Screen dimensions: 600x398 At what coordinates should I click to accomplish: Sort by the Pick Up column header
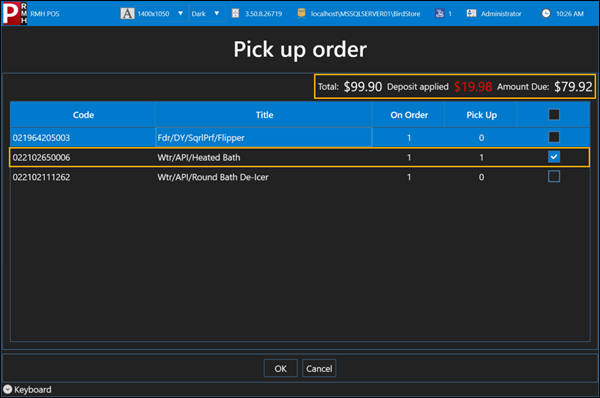point(481,115)
